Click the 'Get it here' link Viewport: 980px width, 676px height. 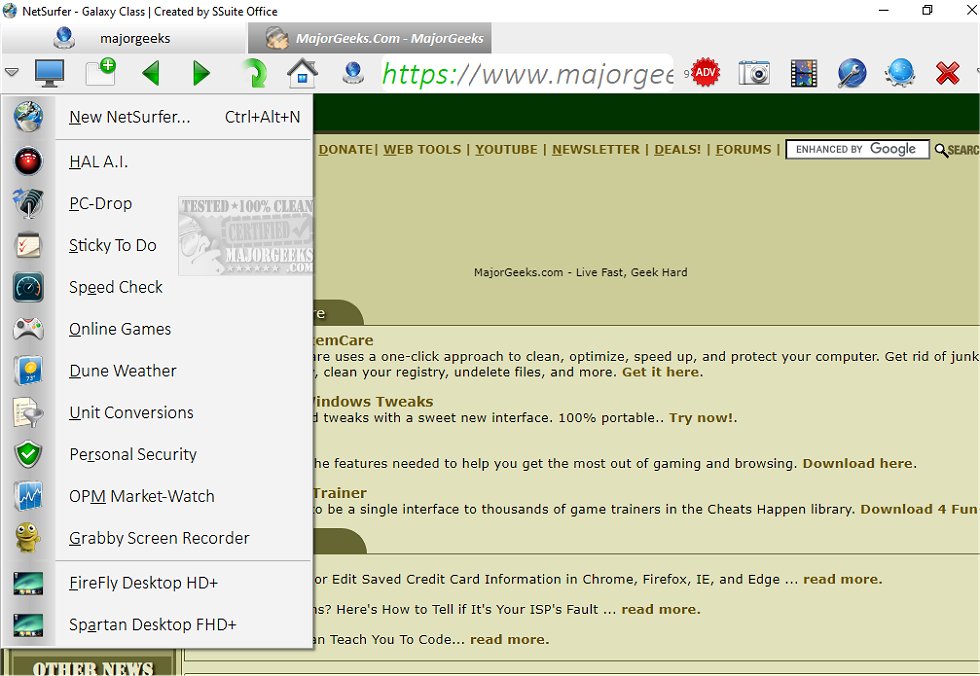coord(660,372)
